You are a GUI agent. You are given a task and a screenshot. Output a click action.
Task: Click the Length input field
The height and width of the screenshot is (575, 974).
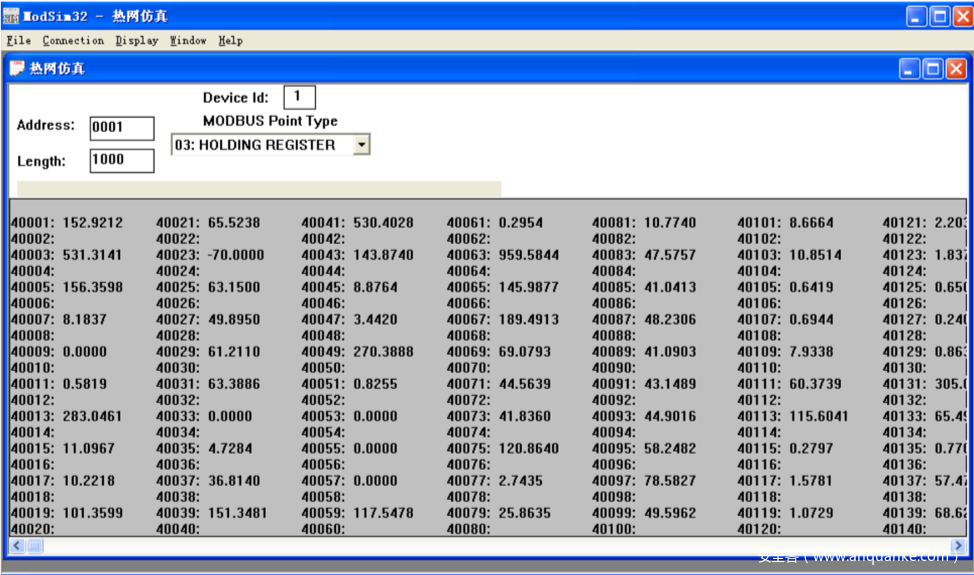pos(122,161)
